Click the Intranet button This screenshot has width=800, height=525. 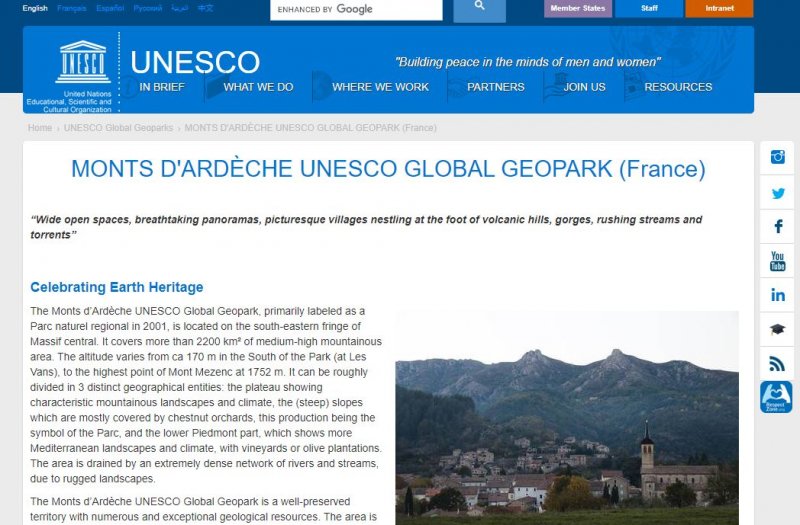[x=719, y=8]
